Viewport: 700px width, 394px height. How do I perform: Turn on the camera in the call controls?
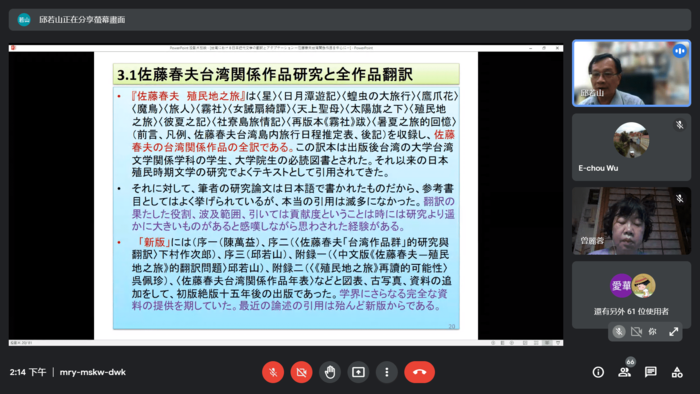[x=301, y=372]
